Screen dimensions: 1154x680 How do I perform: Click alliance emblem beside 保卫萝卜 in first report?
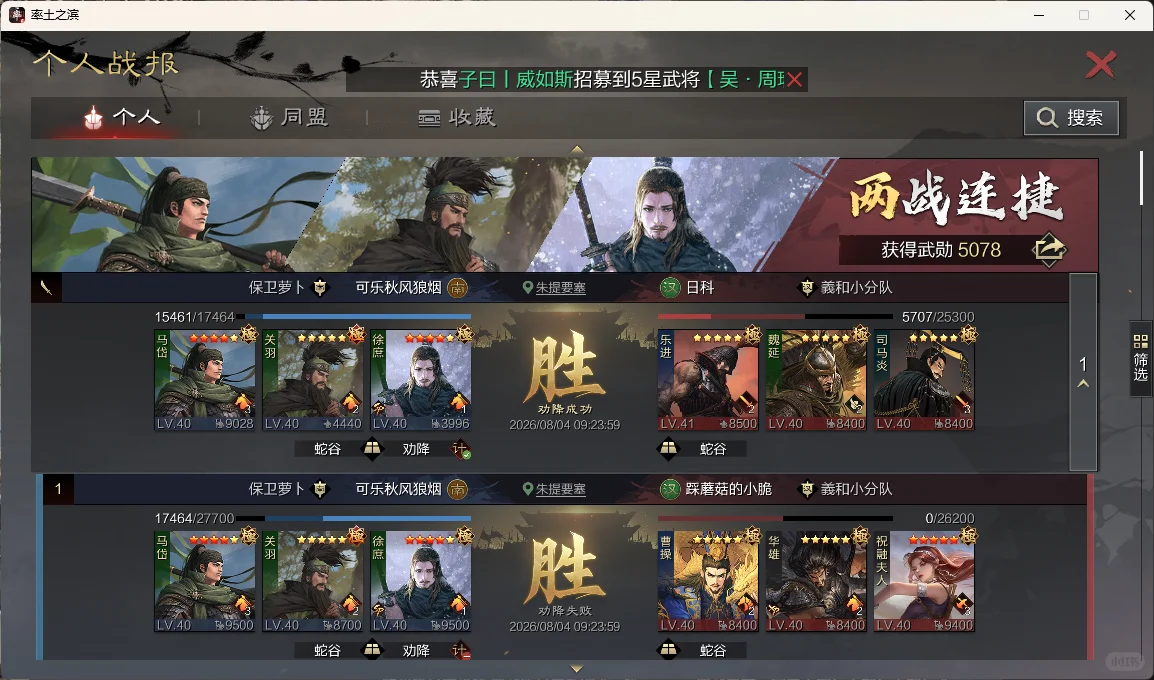[320, 288]
